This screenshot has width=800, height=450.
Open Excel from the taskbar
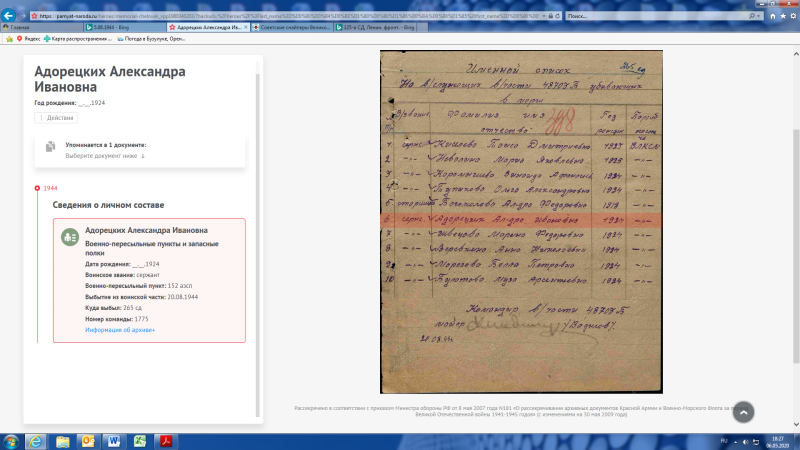click(x=140, y=441)
